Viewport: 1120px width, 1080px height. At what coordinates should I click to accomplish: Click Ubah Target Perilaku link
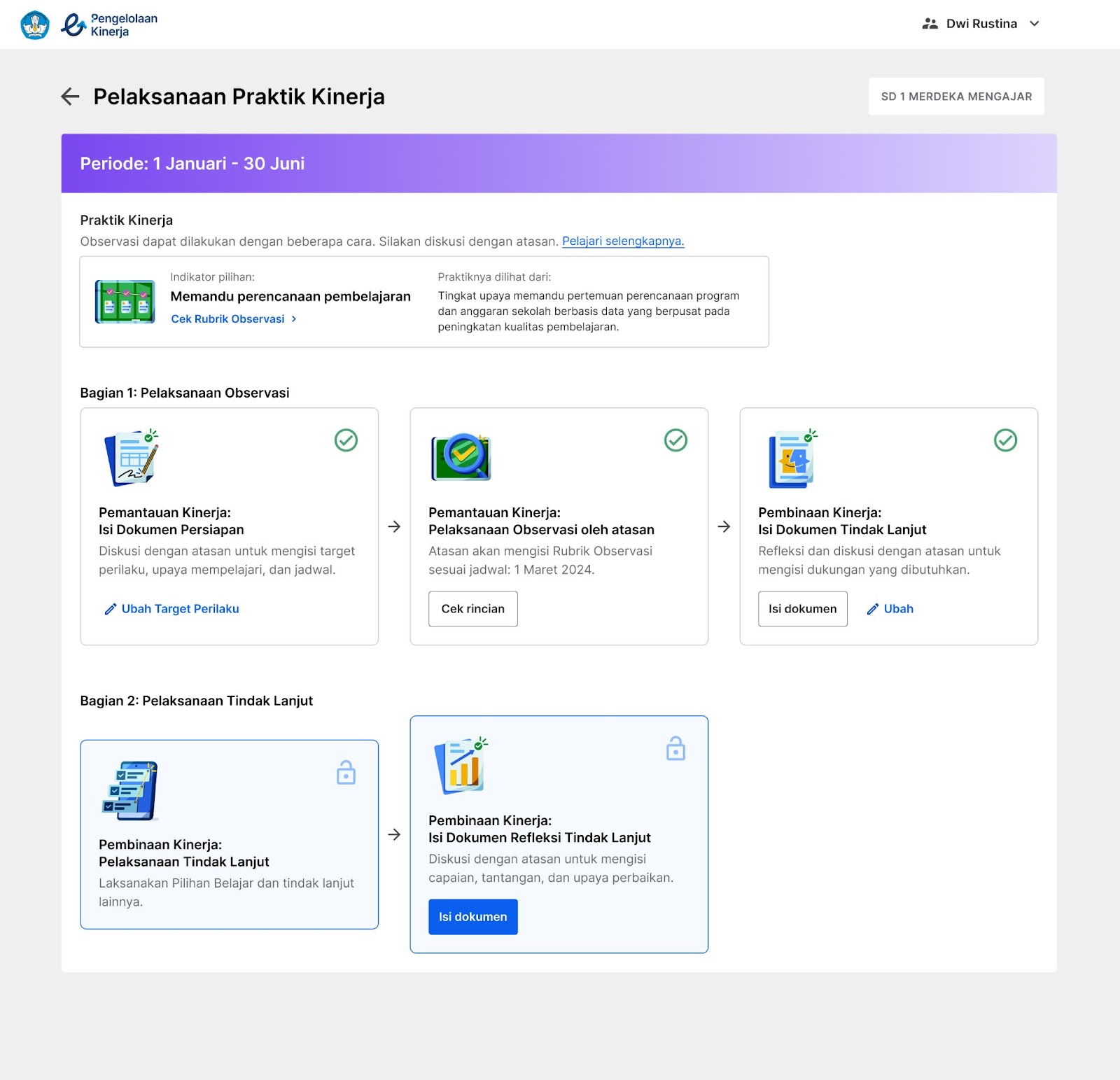click(x=180, y=609)
